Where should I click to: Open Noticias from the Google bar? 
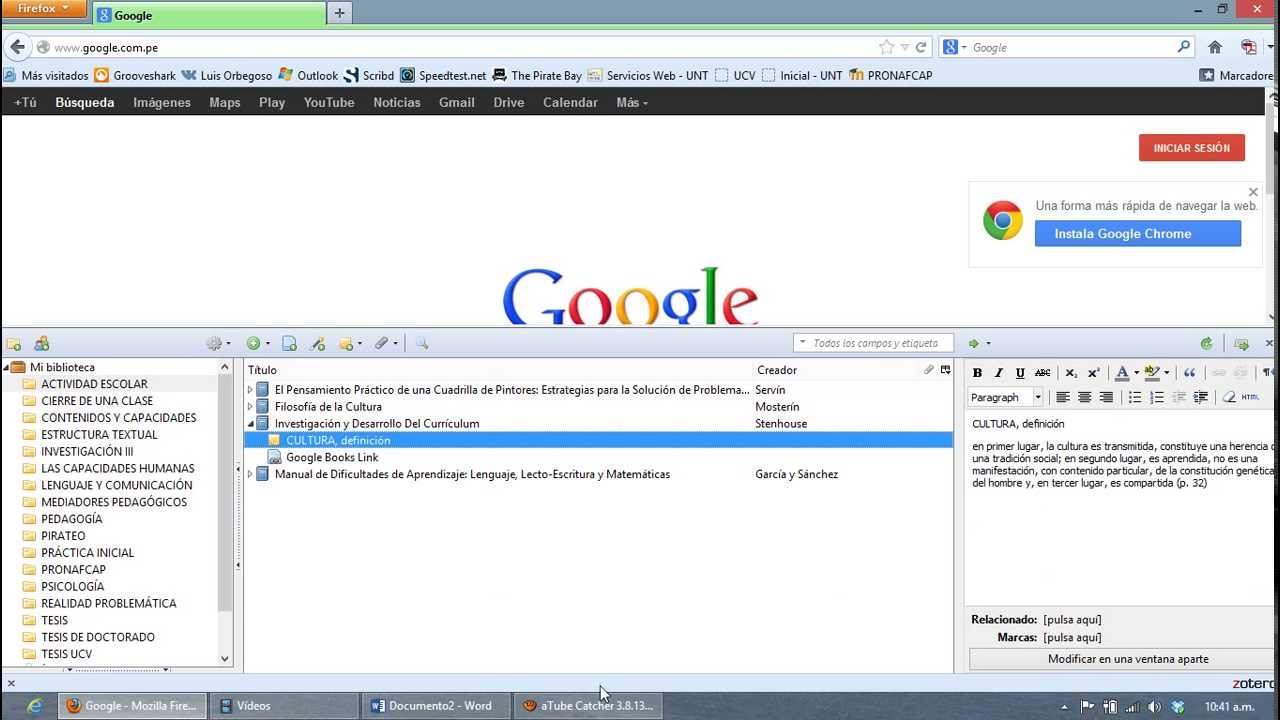click(397, 102)
